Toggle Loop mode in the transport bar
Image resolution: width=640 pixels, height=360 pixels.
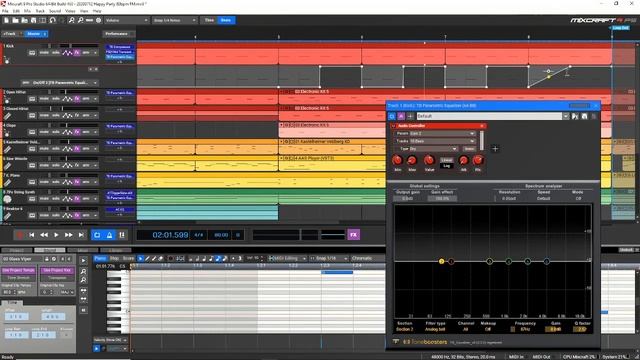(x=97, y=235)
